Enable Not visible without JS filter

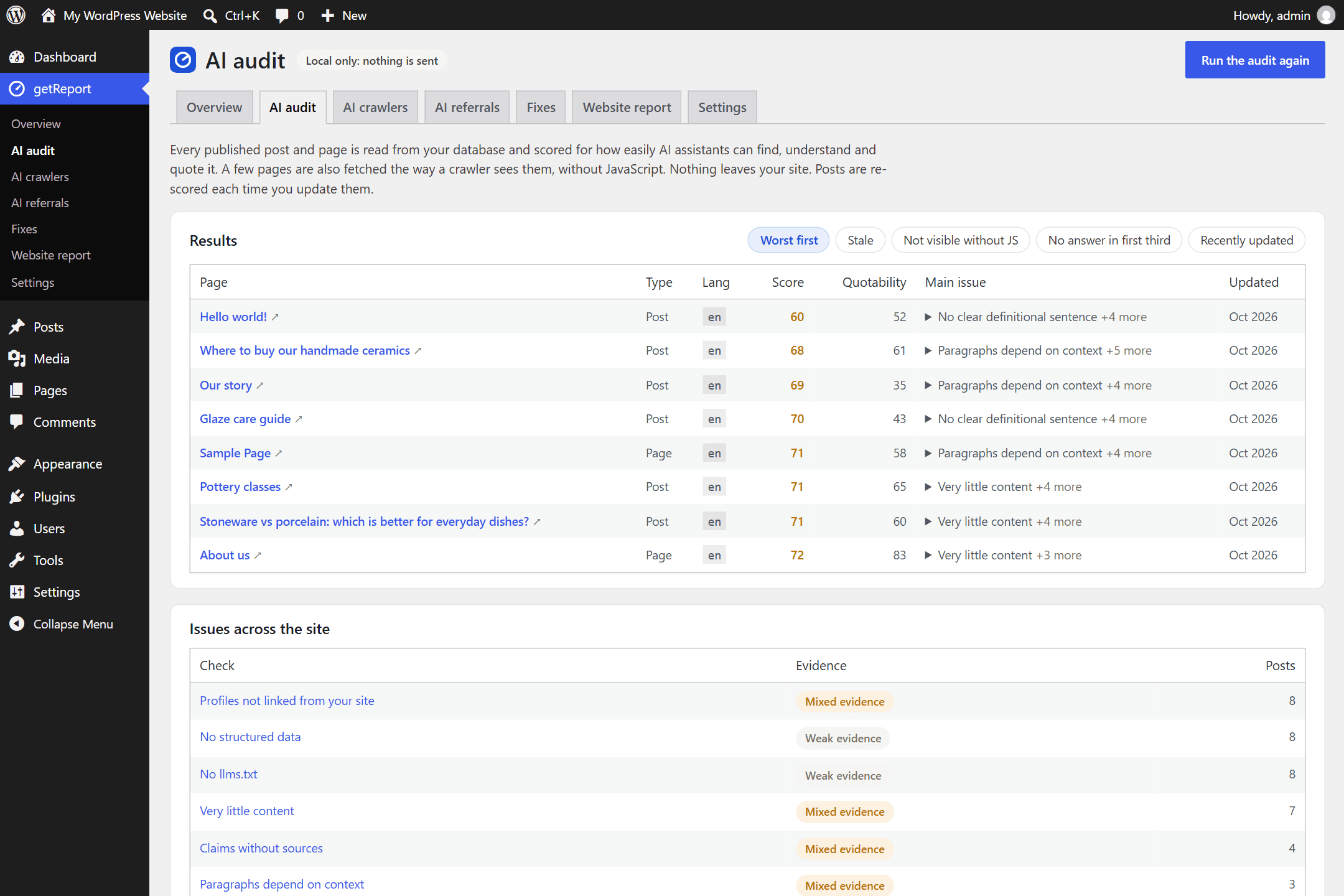click(961, 240)
